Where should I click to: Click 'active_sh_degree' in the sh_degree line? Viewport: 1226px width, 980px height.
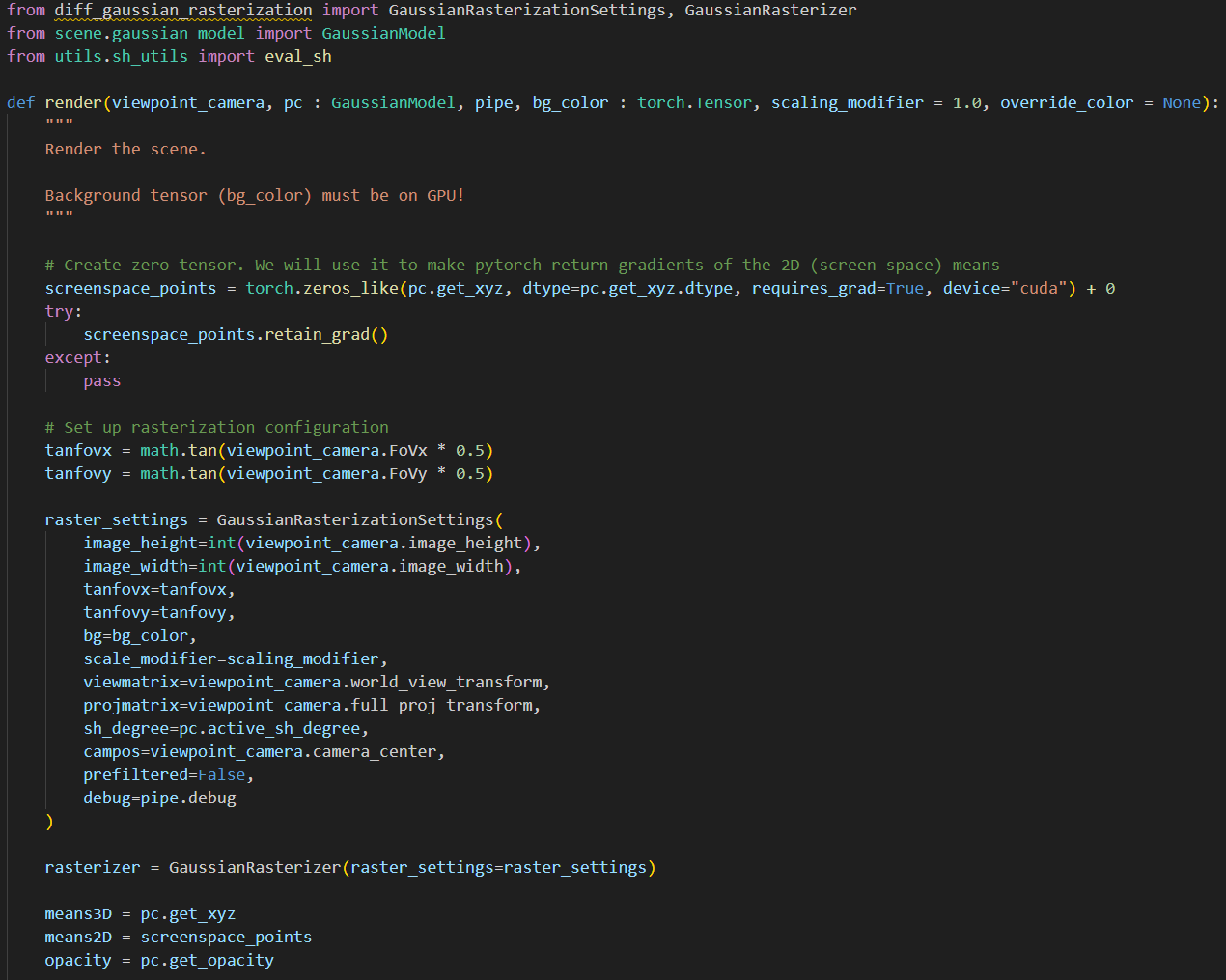pyautogui.click(x=284, y=729)
